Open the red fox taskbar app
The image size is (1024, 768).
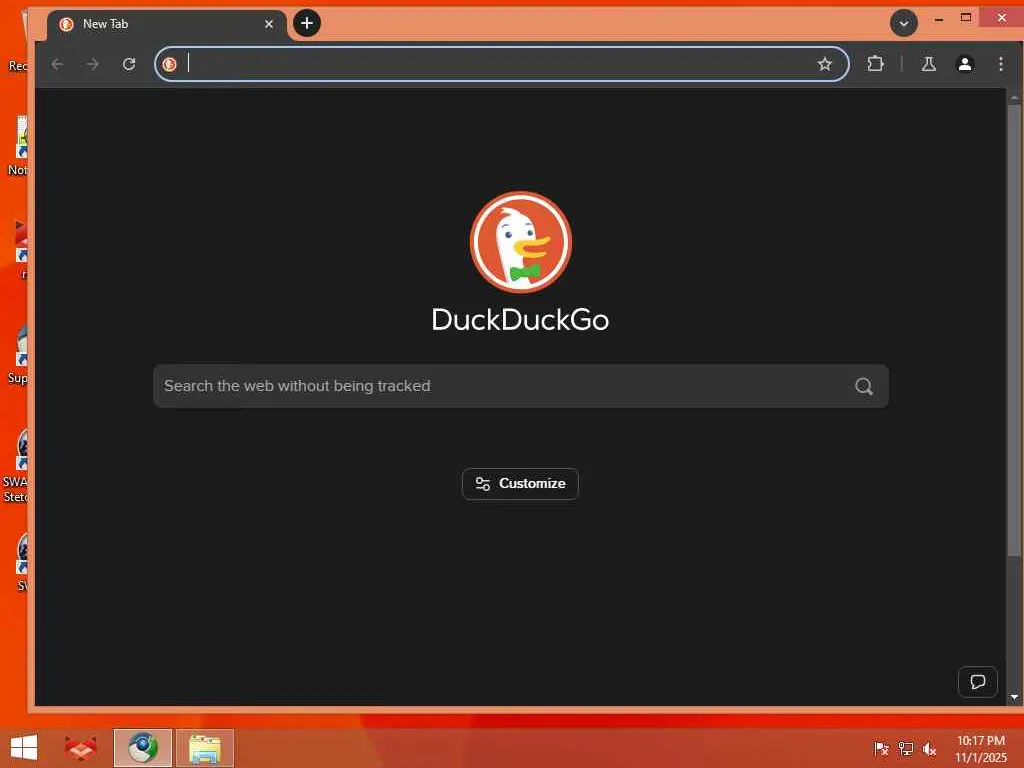tap(80, 748)
